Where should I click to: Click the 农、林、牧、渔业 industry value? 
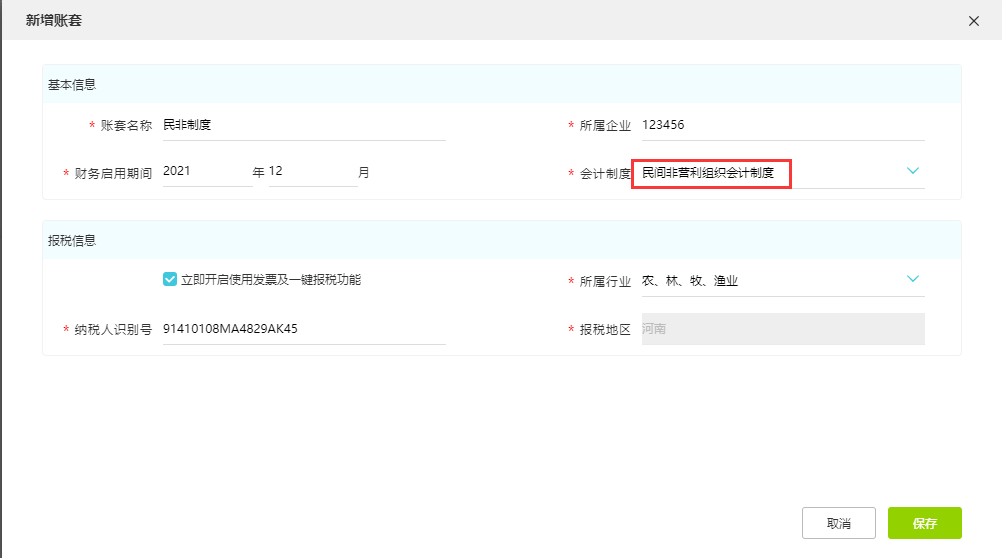pyautogui.click(x=690, y=281)
